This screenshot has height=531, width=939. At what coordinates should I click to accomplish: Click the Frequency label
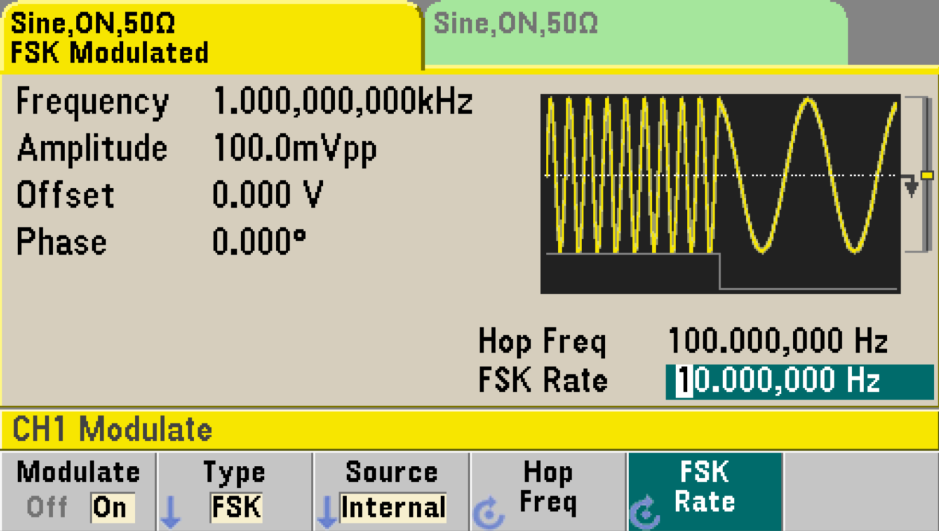pyautogui.click(x=93, y=102)
